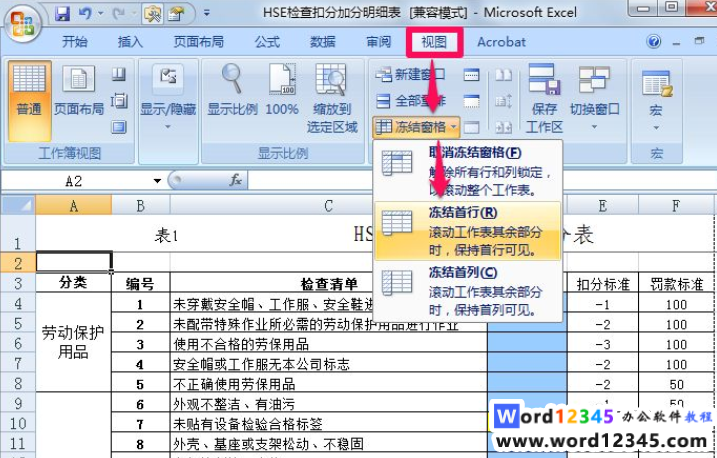The height and width of the screenshot is (458, 717).
Task: Select the 普通 (Normal) view icon
Action: click(x=28, y=92)
